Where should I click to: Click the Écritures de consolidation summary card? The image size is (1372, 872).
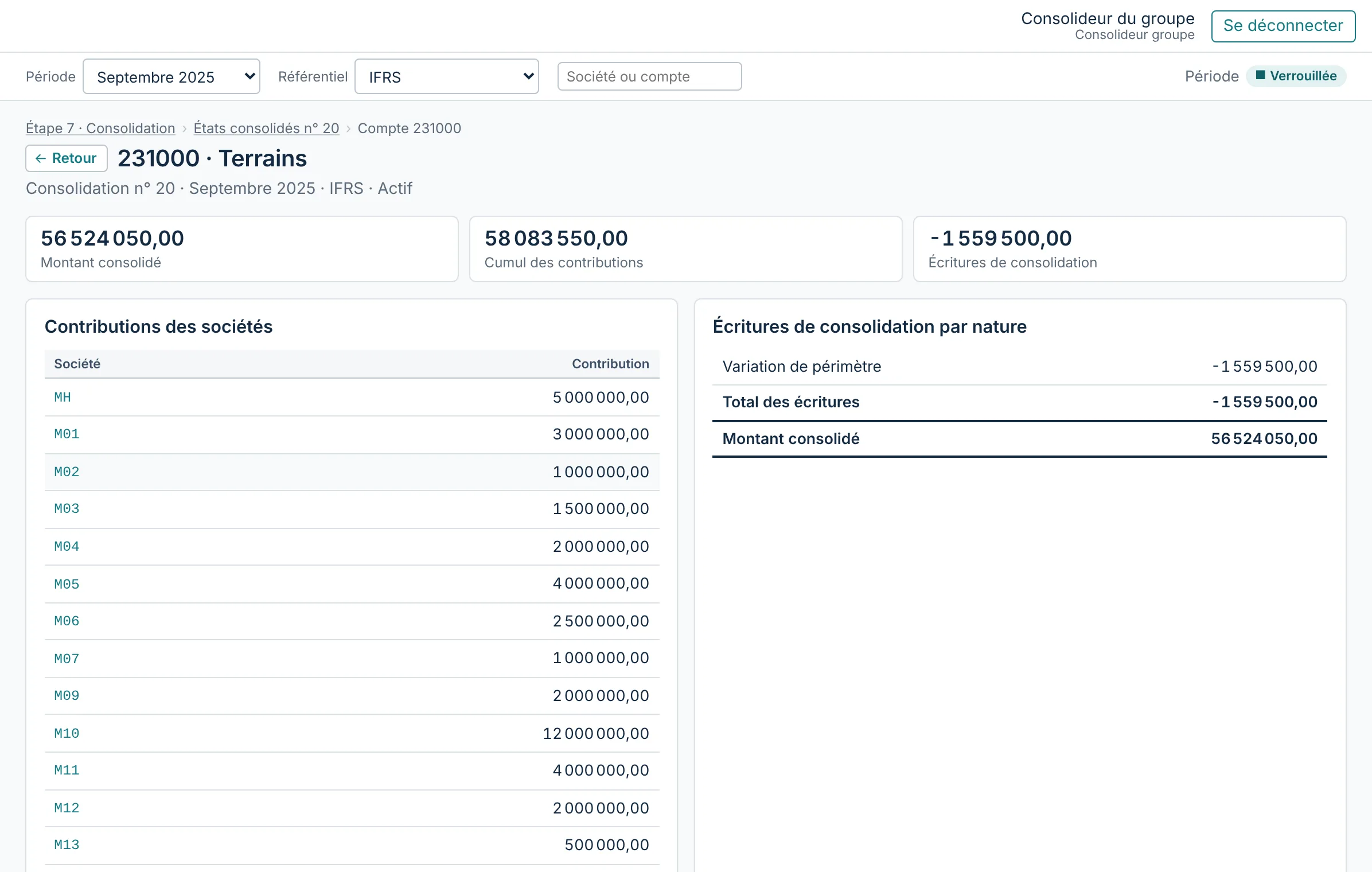click(1129, 249)
